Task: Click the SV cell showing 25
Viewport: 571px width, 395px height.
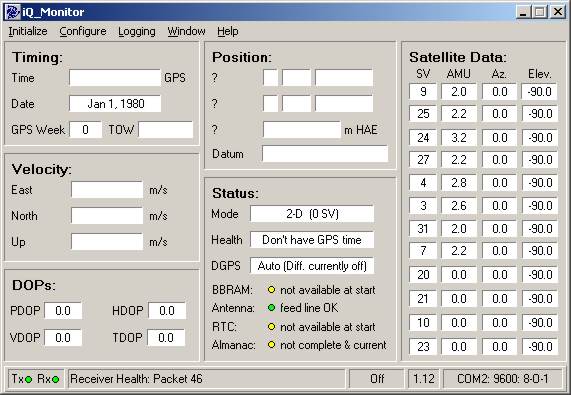Action: coord(423,114)
